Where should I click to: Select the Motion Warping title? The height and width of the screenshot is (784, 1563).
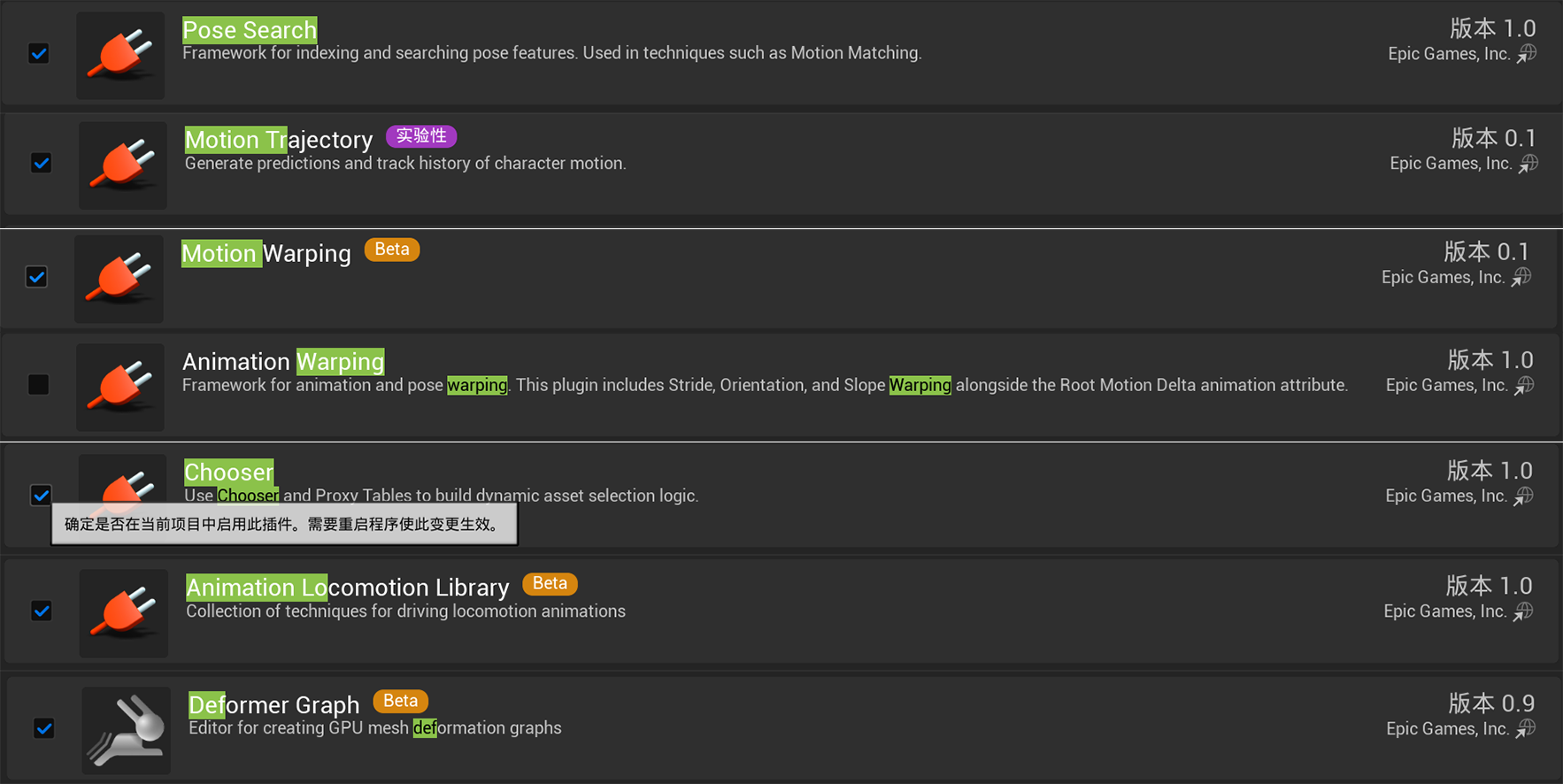(x=266, y=254)
